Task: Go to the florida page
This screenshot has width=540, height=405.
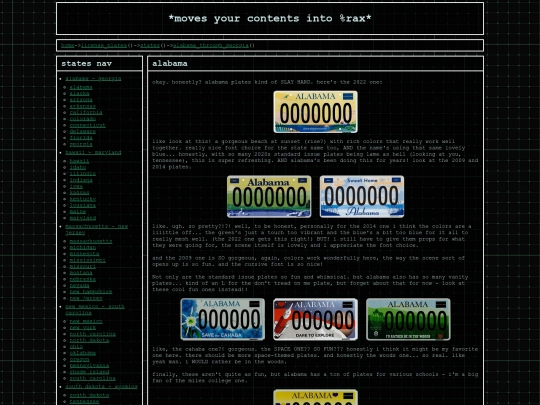Action: coord(81,138)
